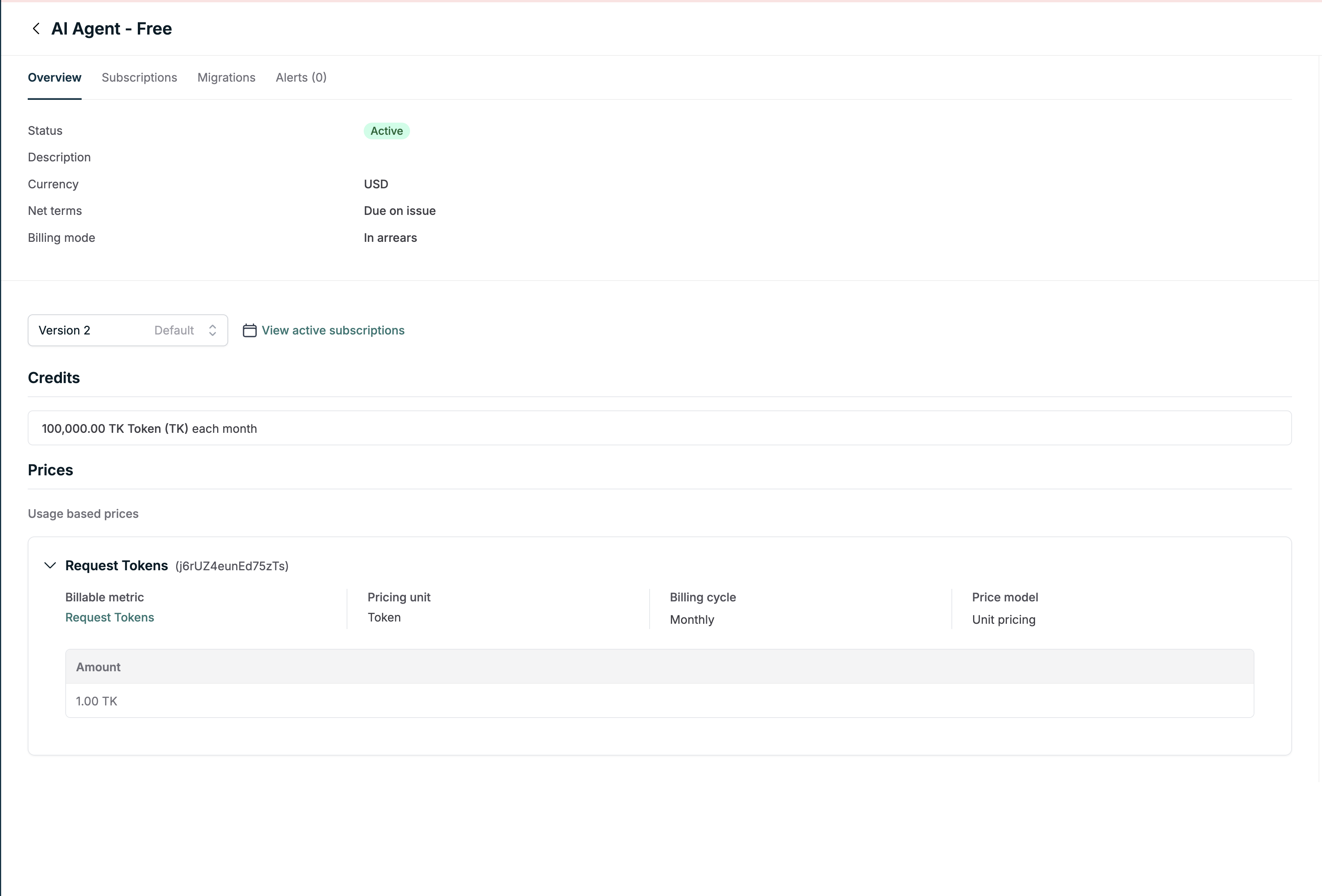Screen dimensions: 1322x896
Task: Click the up-down chevron in version selector
Action: click(212, 331)
